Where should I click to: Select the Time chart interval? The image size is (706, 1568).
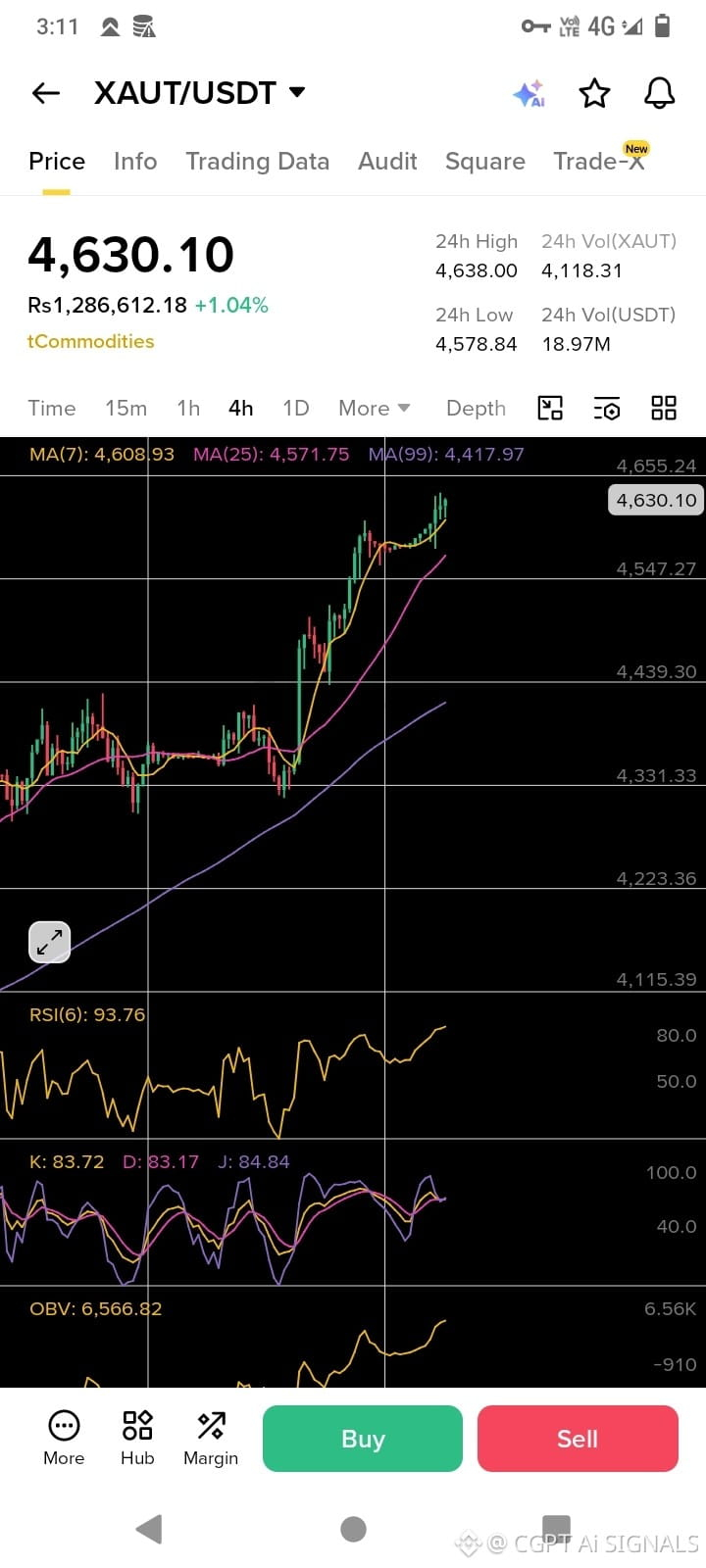click(52, 408)
